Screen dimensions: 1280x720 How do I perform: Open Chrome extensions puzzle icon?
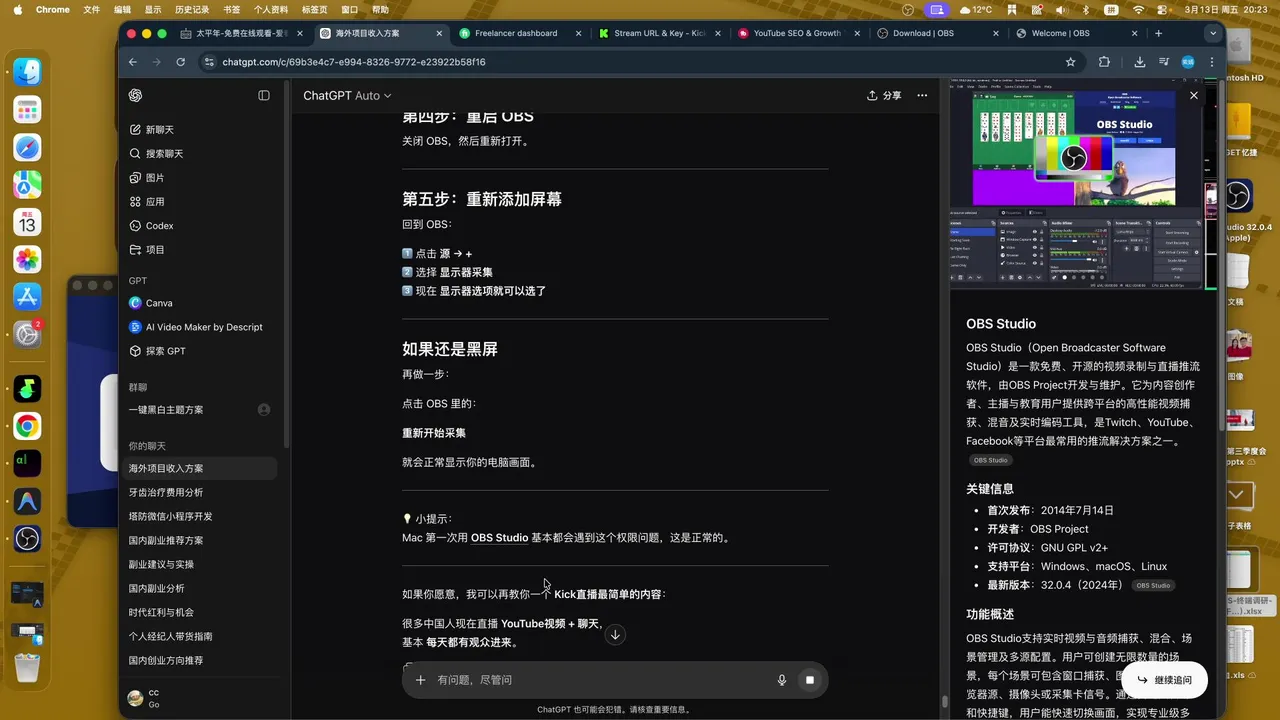click(x=1104, y=62)
